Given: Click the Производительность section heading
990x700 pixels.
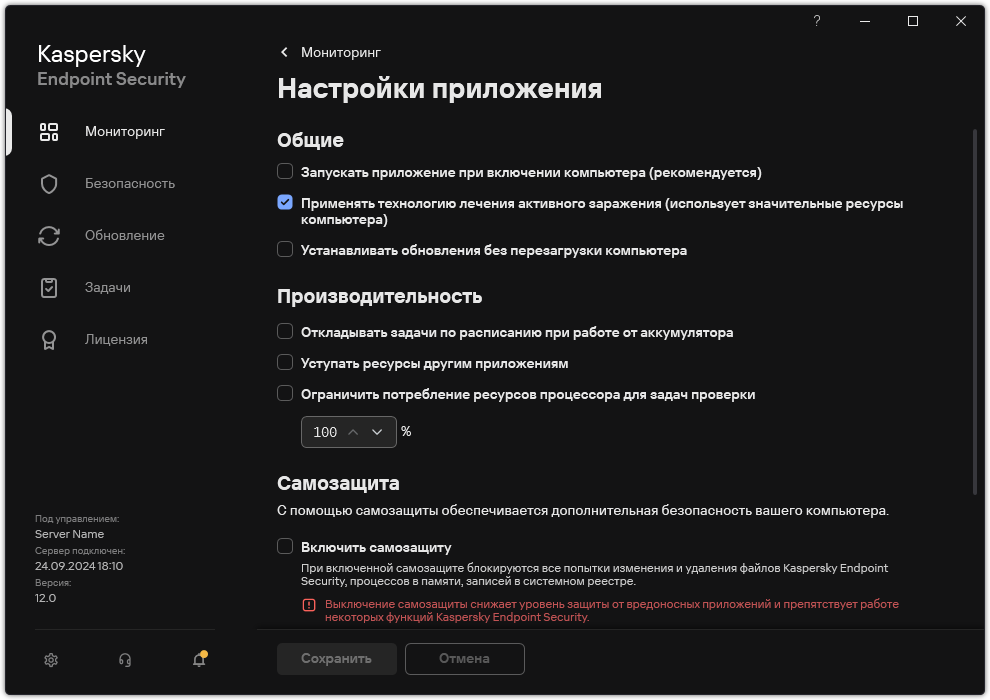Looking at the screenshot, I should pos(379,297).
